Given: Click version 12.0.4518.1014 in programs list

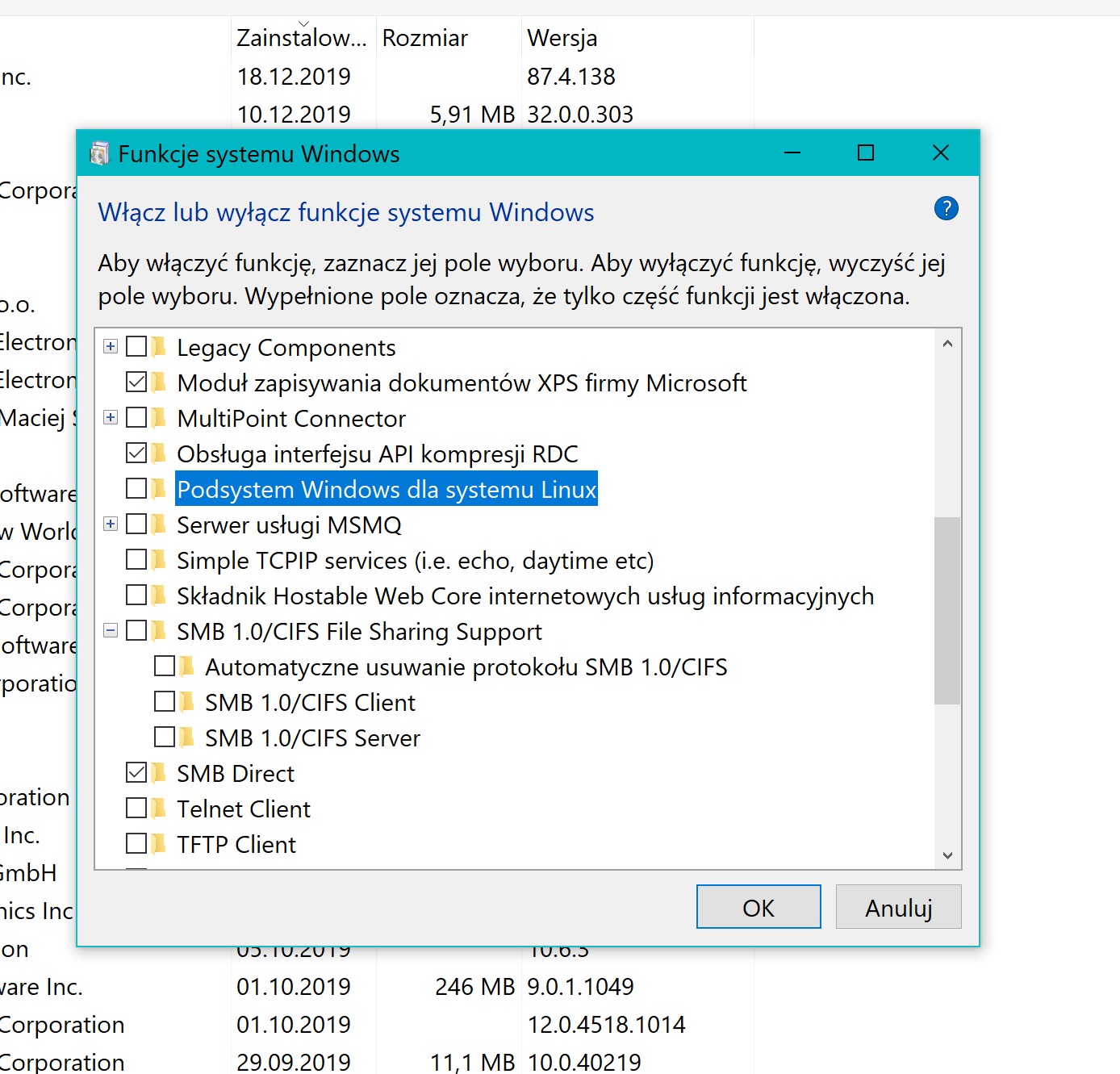Looking at the screenshot, I should (x=606, y=1024).
